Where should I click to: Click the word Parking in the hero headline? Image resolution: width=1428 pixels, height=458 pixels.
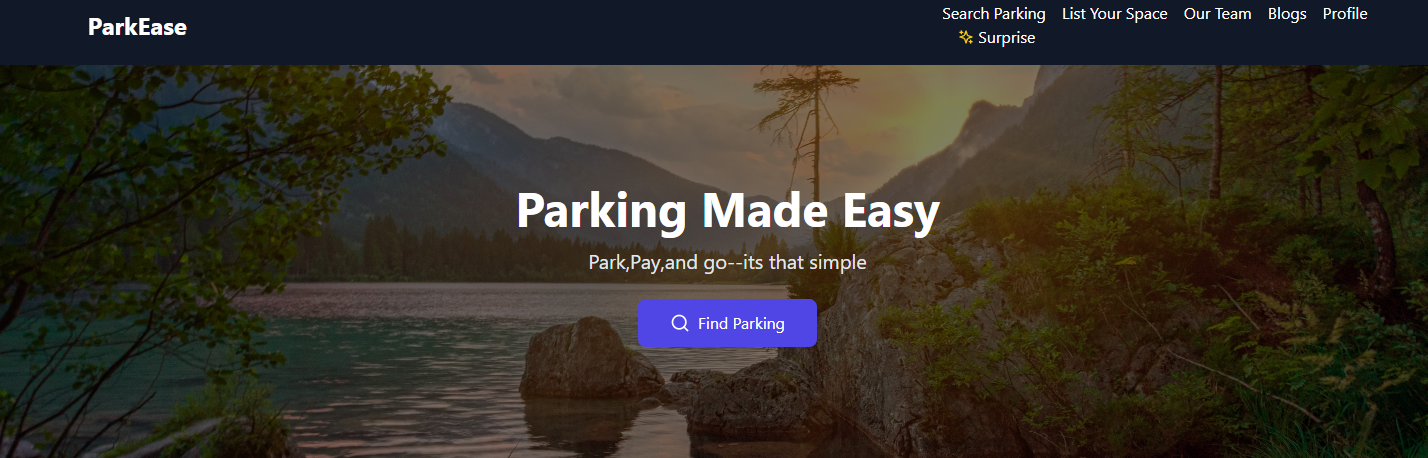pyautogui.click(x=602, y=211)
